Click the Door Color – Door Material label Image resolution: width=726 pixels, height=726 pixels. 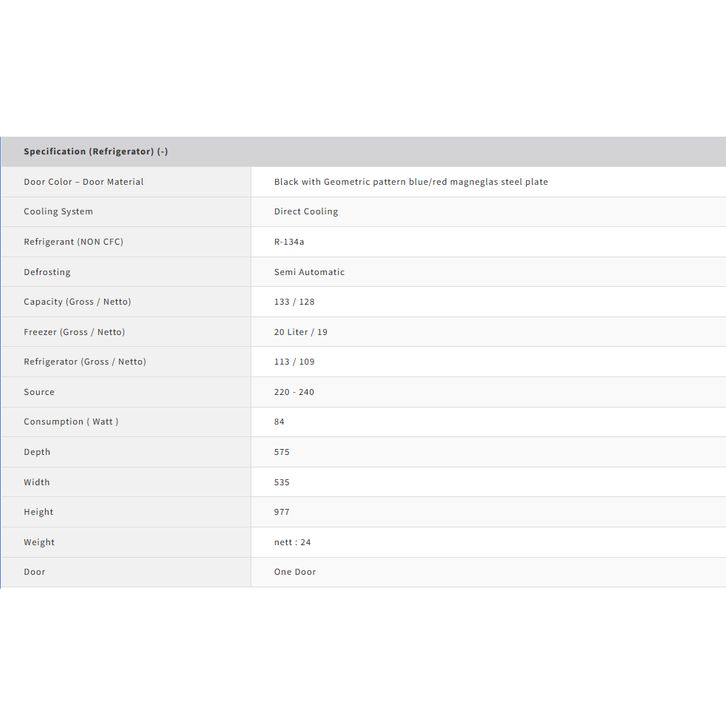[x=84, y=182]
